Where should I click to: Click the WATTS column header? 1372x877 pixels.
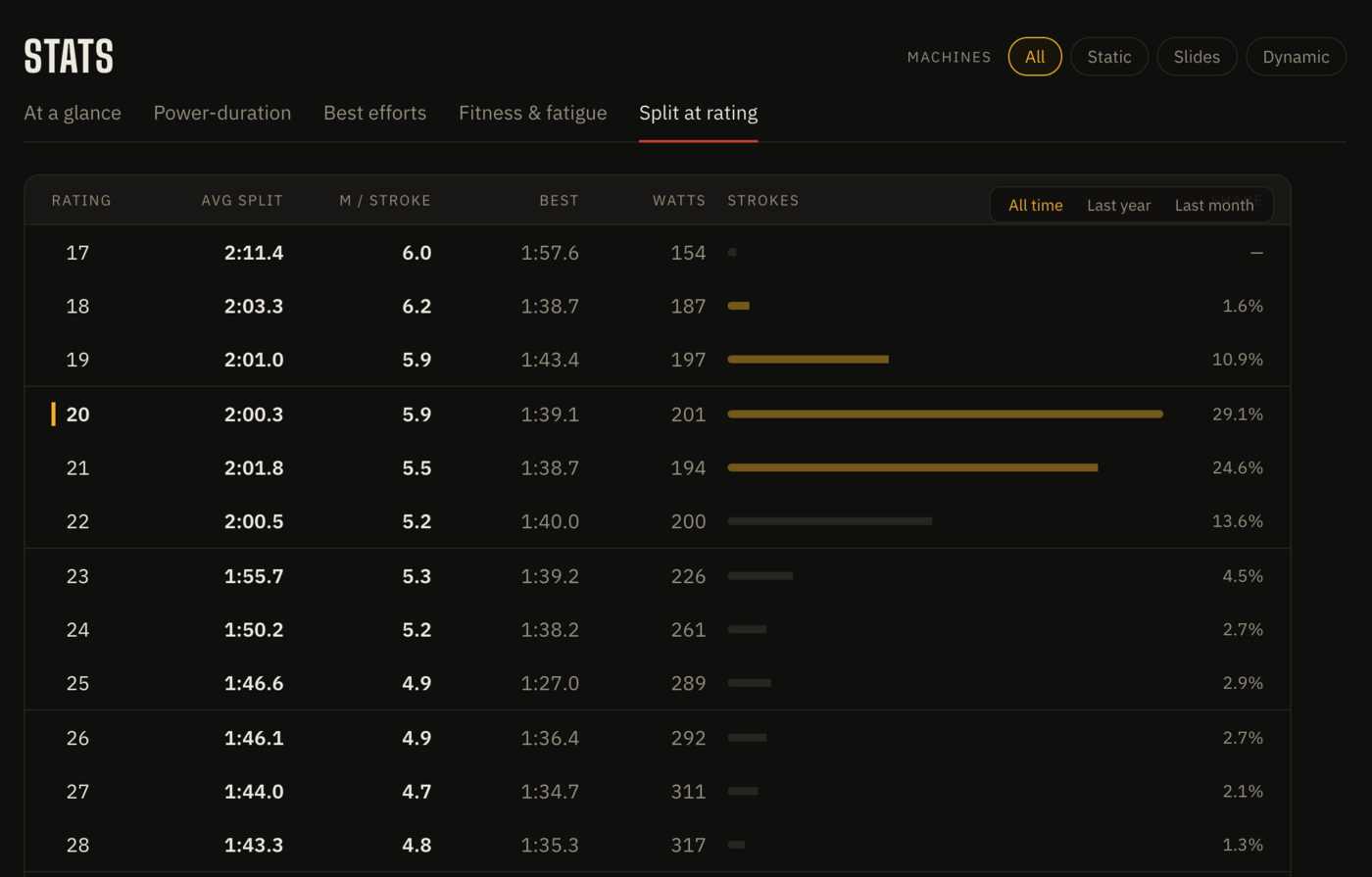click(679, 200)
